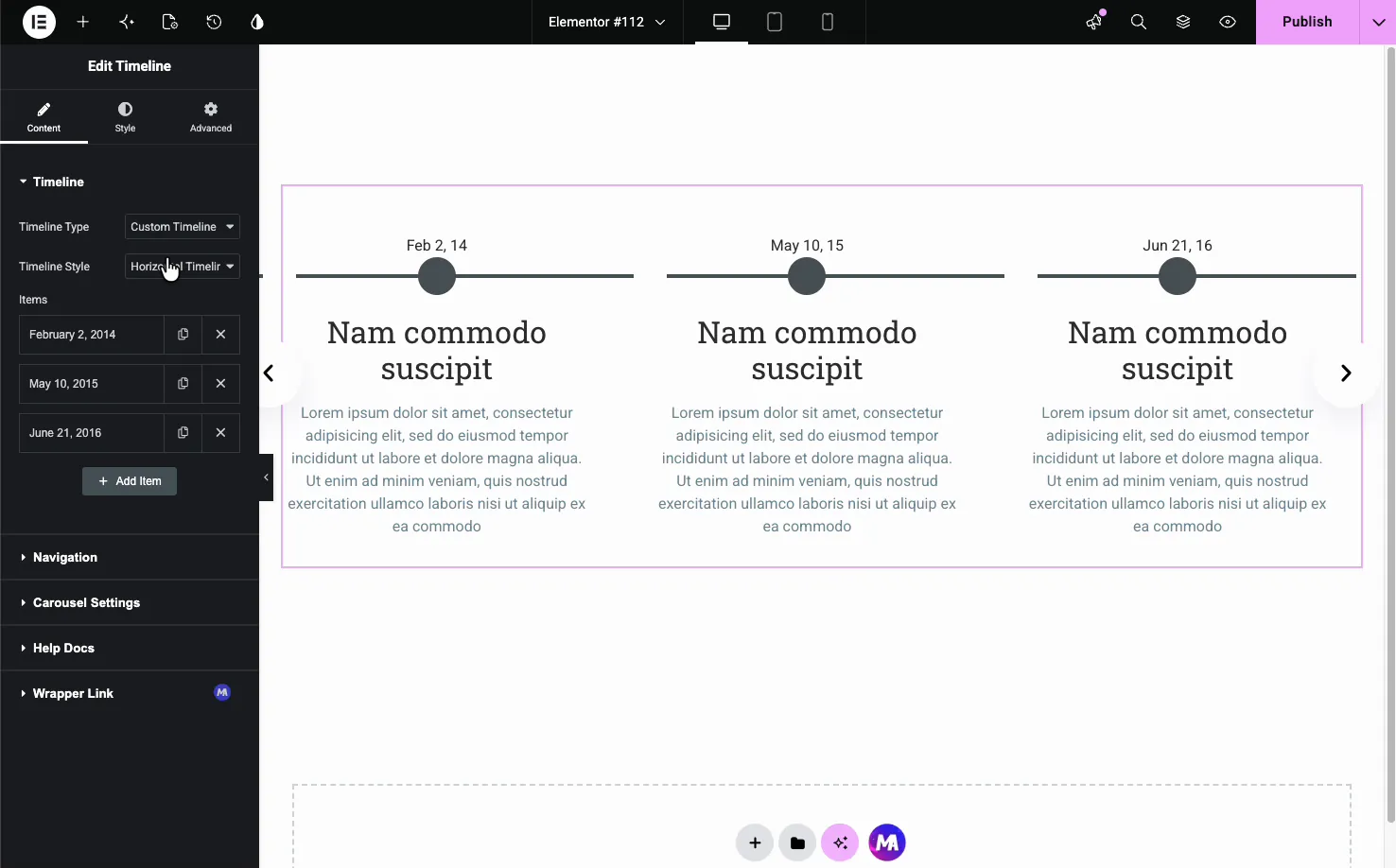Click the heading under Jun 21, 16
This screenshot has height=868, width=1396.
coord(1178,350)
